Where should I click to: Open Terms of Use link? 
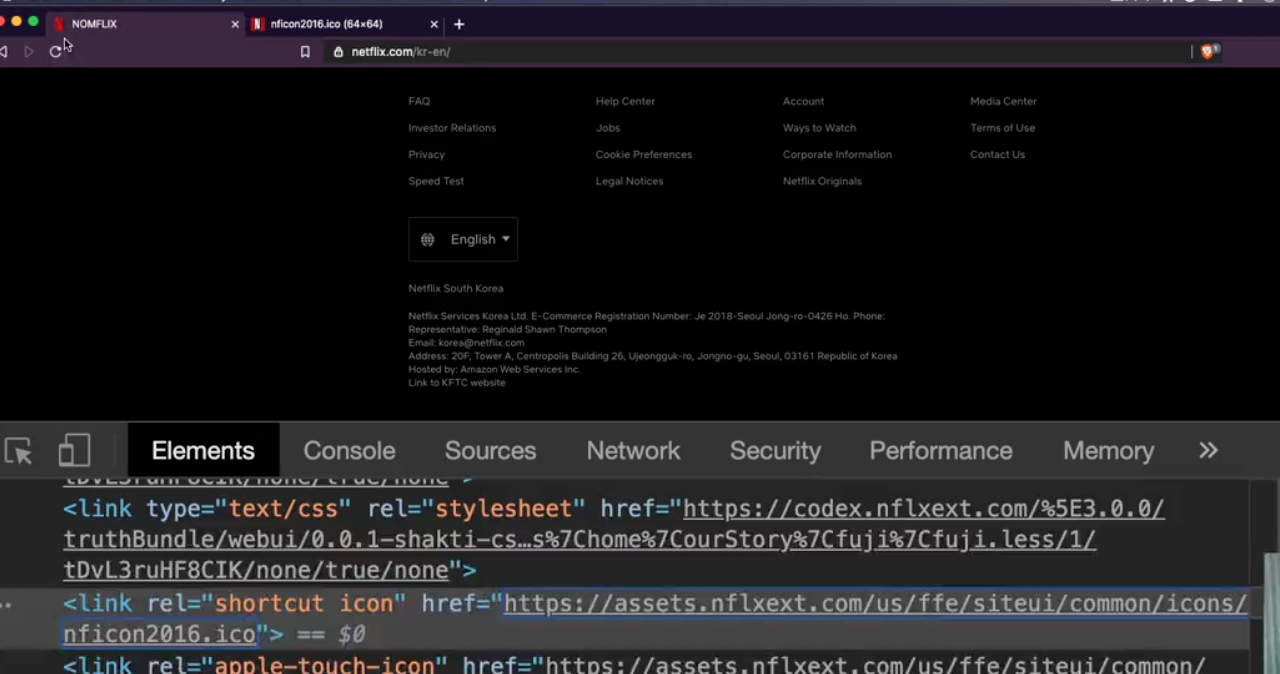click(x=1002, y=128)
